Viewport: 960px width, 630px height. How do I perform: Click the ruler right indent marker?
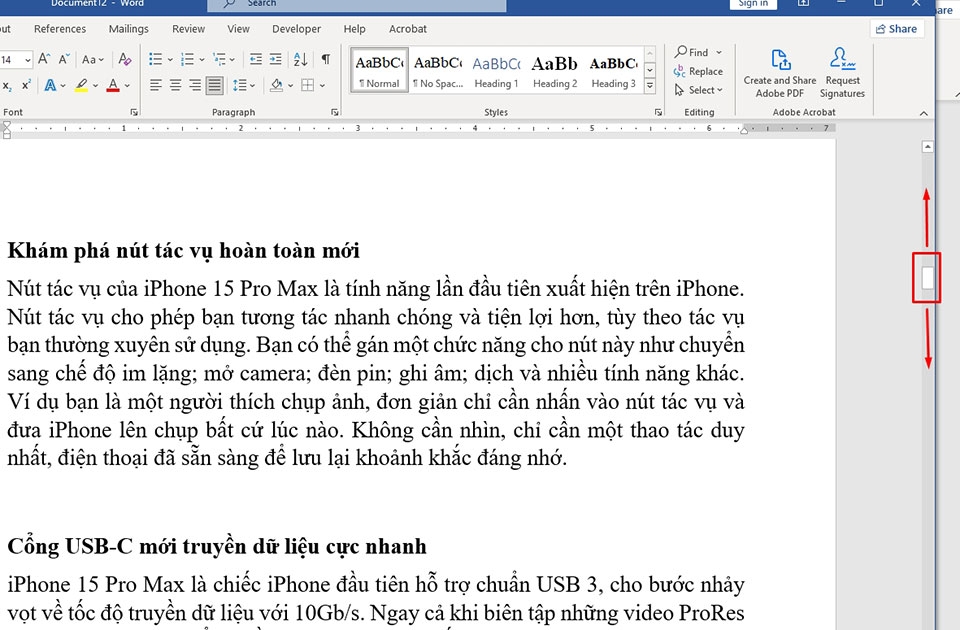pyautogui.click(x=744, y=130)
